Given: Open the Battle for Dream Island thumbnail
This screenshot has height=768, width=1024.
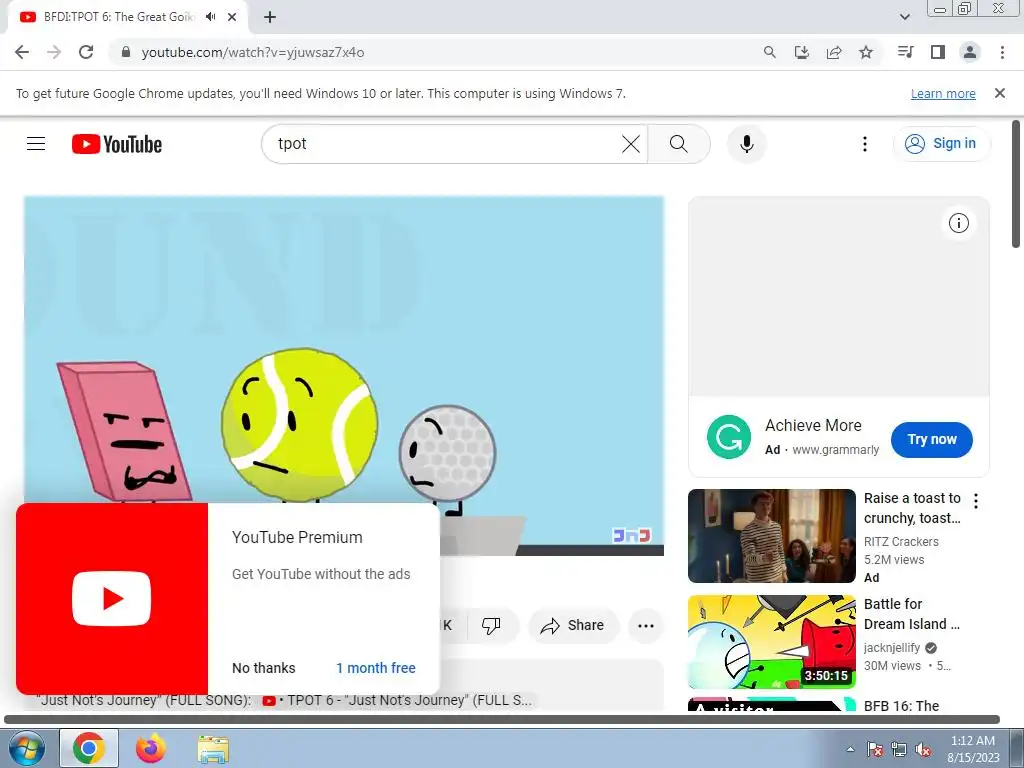Looking at the screenshot, I should tap(771, 641).
